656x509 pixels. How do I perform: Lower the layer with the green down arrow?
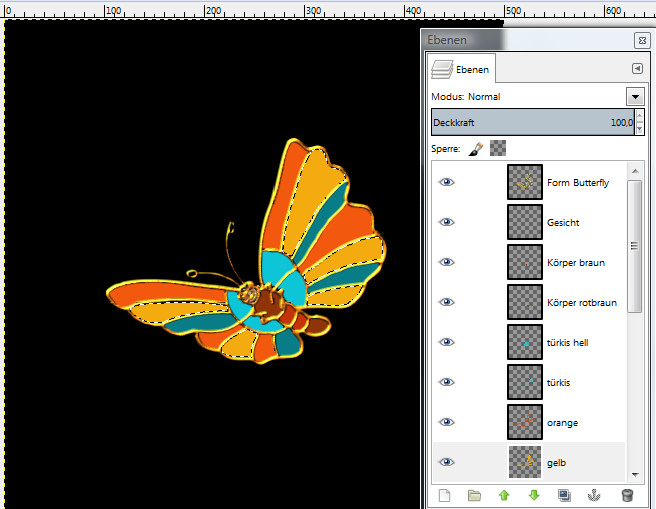(x=534, y=495)
